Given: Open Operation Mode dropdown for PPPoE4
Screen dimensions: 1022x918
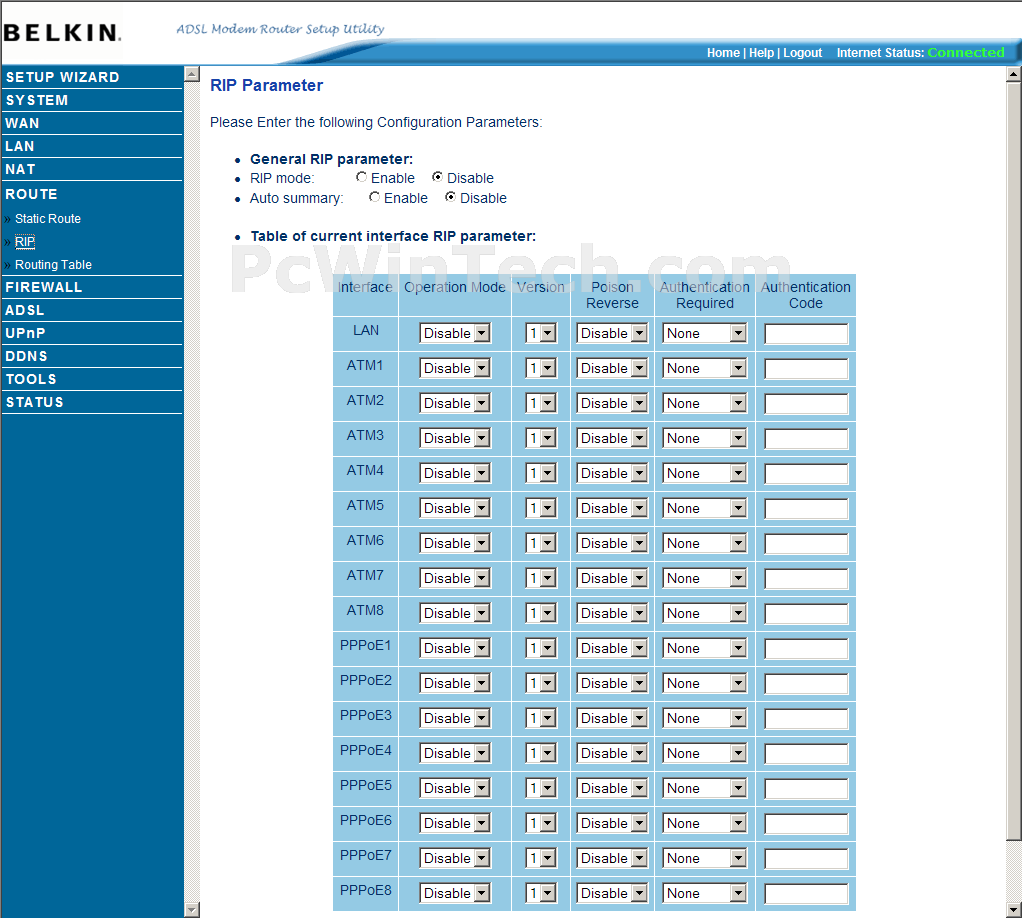Looking at the screenshot, I should click(x=455, y=753).
